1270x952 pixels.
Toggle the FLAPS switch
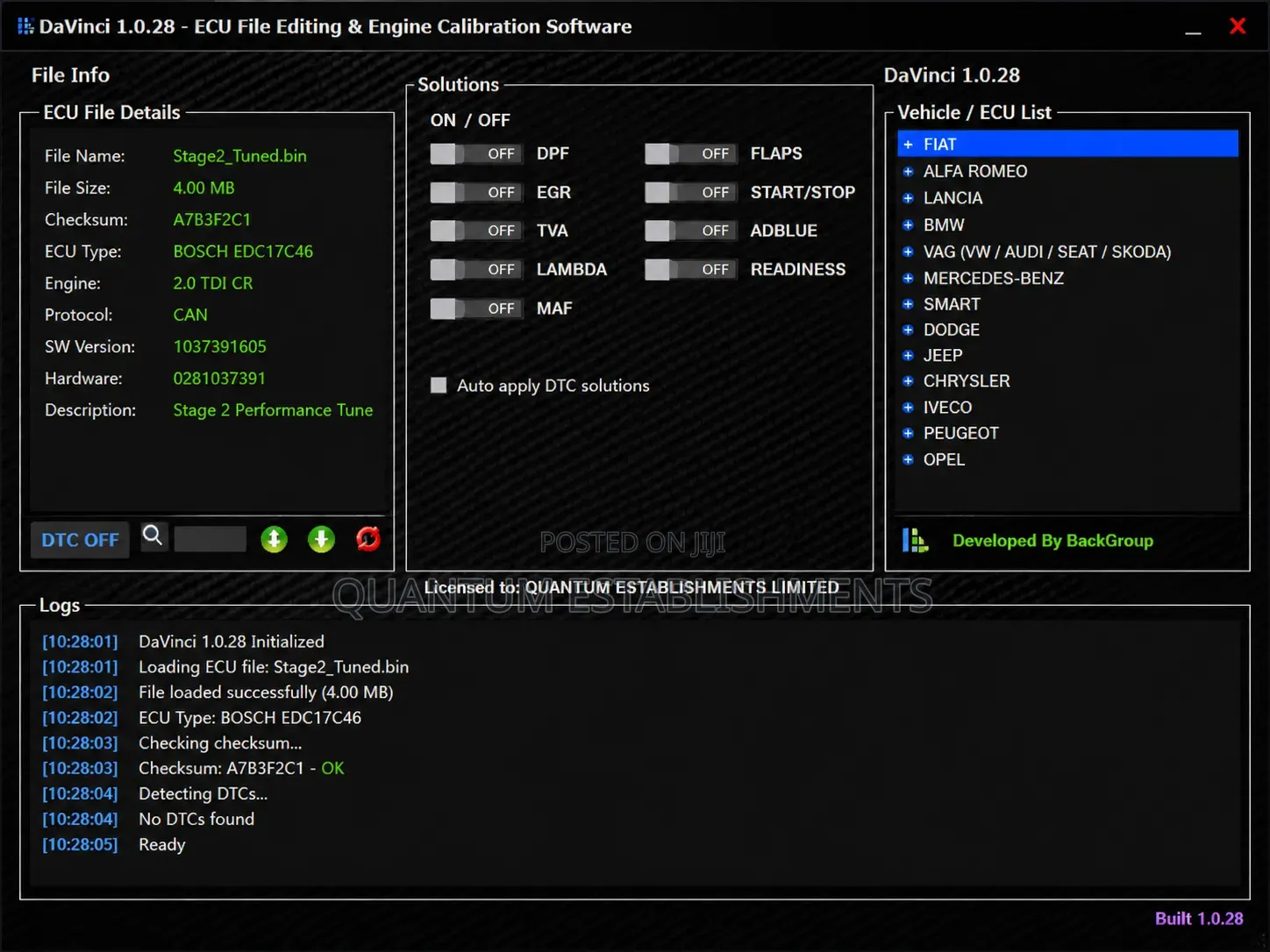(x=691, y=154)
